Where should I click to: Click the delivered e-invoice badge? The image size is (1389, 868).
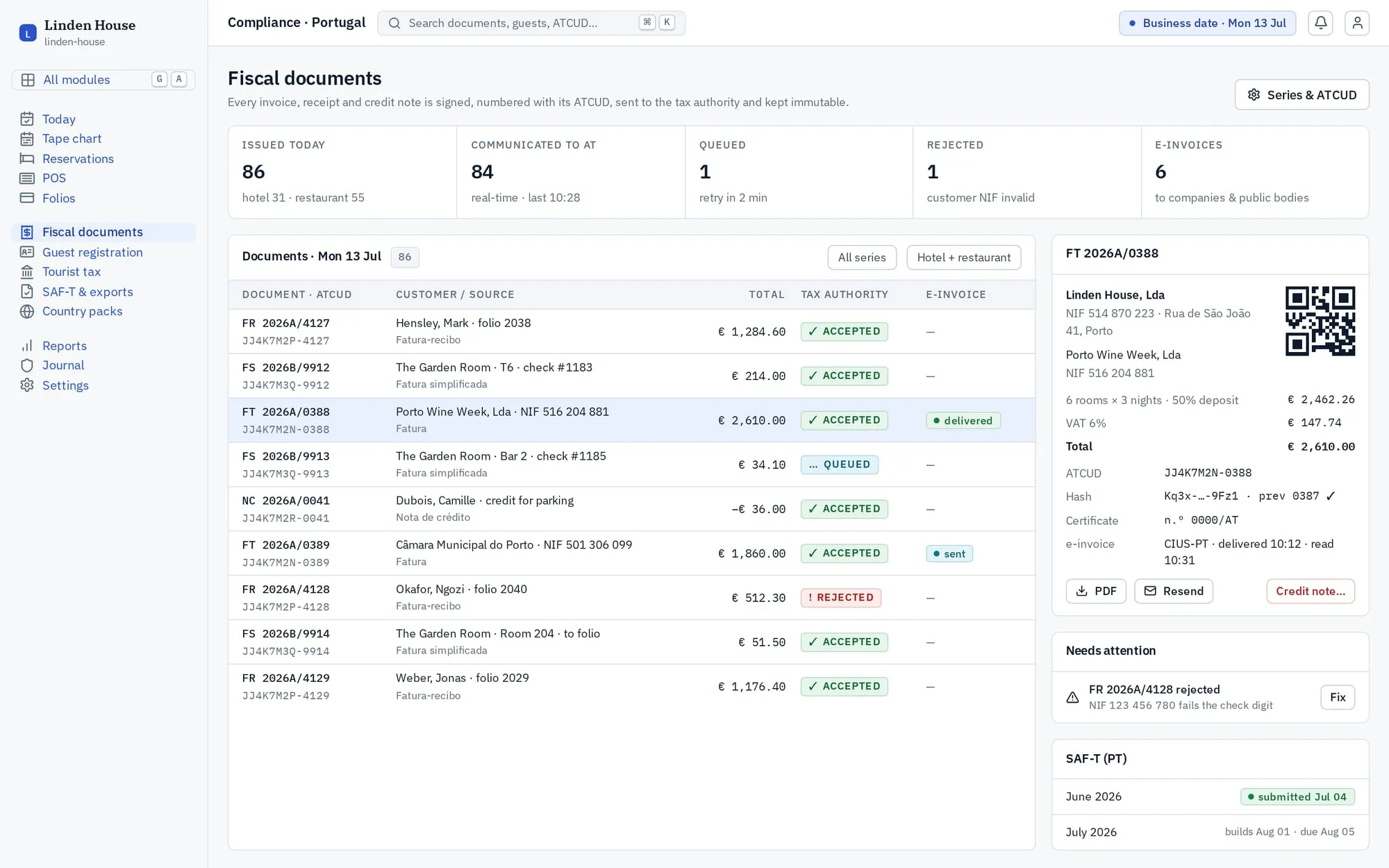963,420
